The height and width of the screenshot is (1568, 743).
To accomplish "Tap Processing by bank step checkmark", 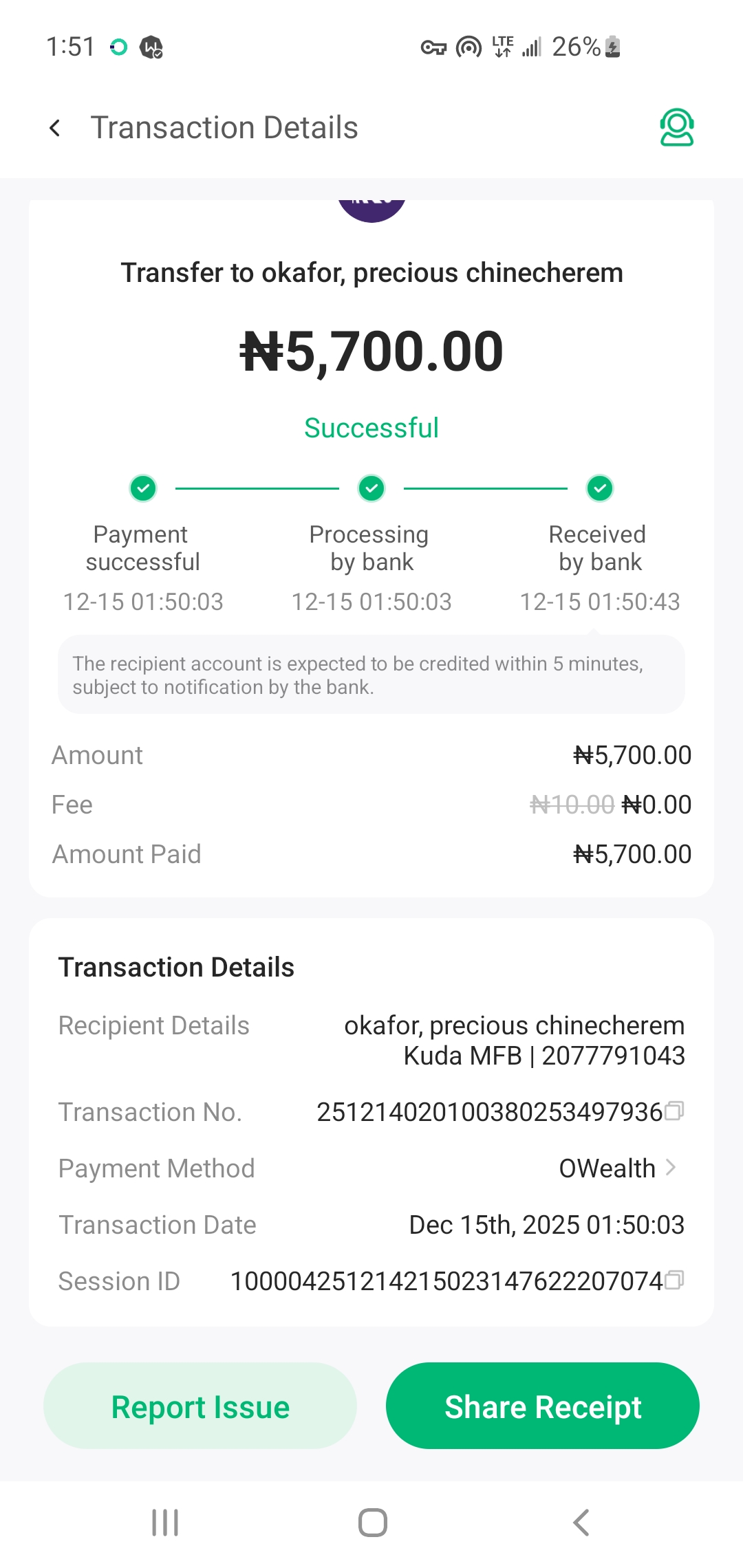I will point(371,489).
